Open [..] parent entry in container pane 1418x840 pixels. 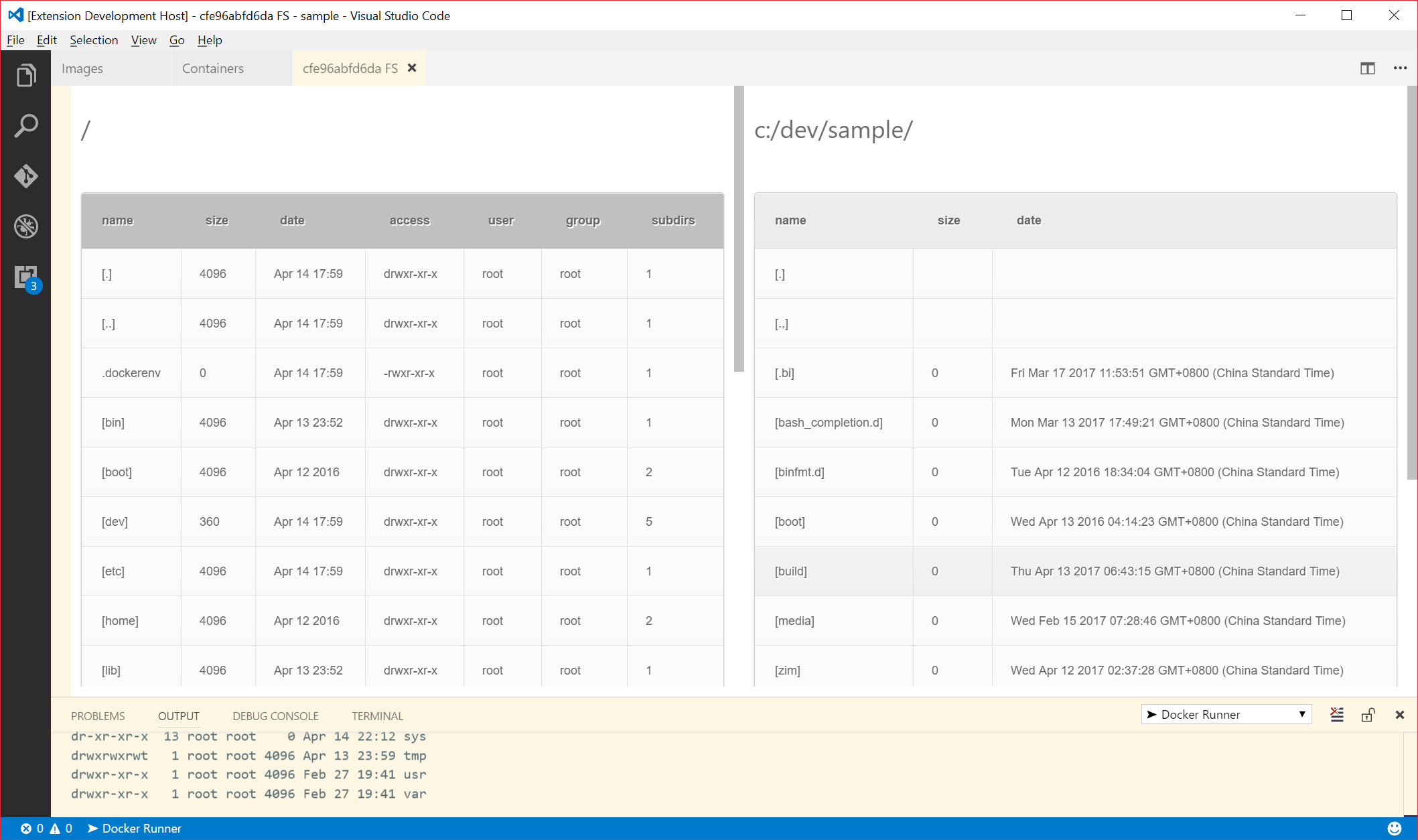click(109, 324)
